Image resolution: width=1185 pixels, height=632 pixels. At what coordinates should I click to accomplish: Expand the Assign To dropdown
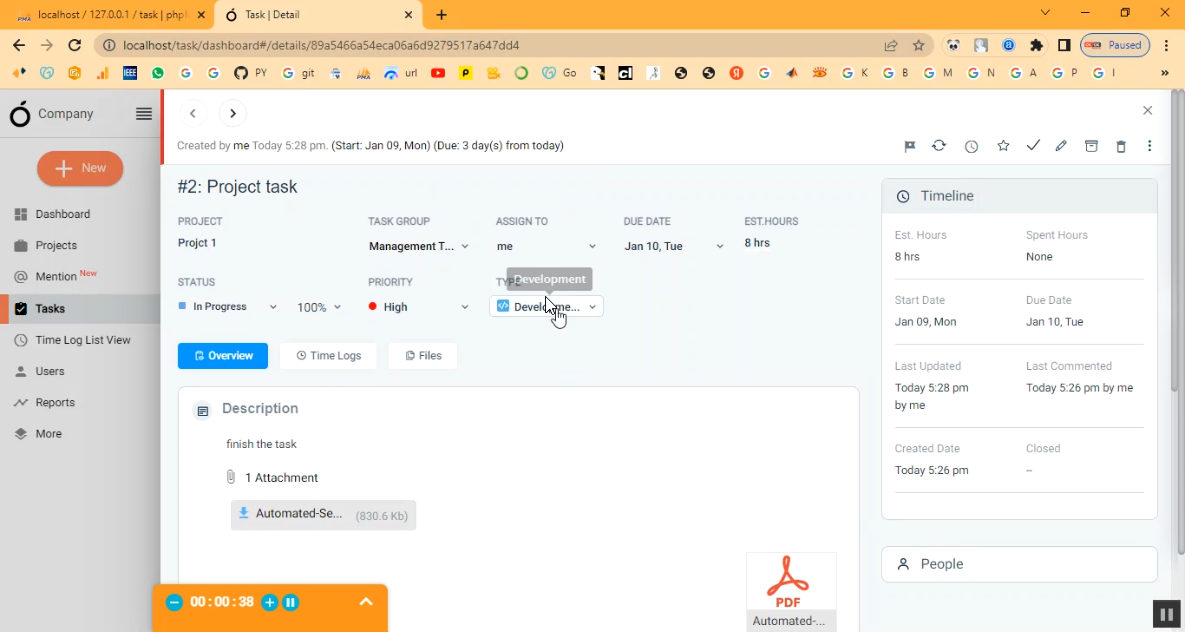pyautogui.click(x=546, y=246)
